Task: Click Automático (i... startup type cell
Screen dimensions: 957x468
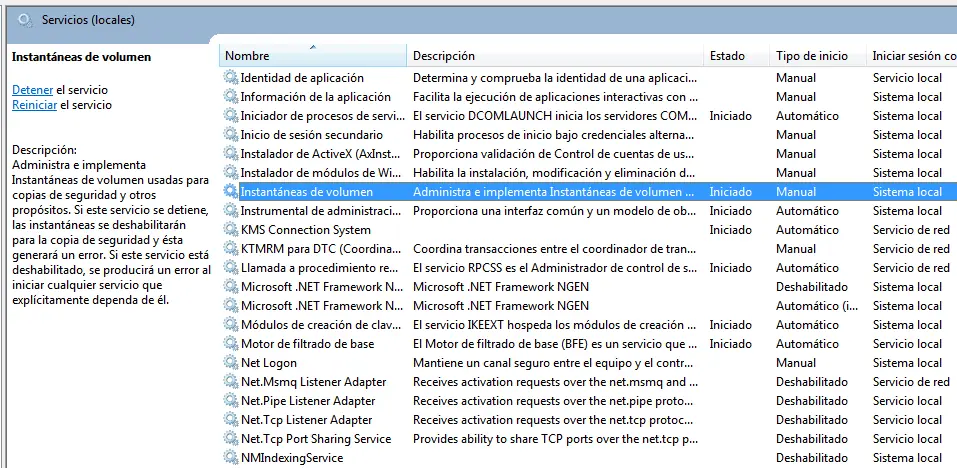Action: point(816,305)
